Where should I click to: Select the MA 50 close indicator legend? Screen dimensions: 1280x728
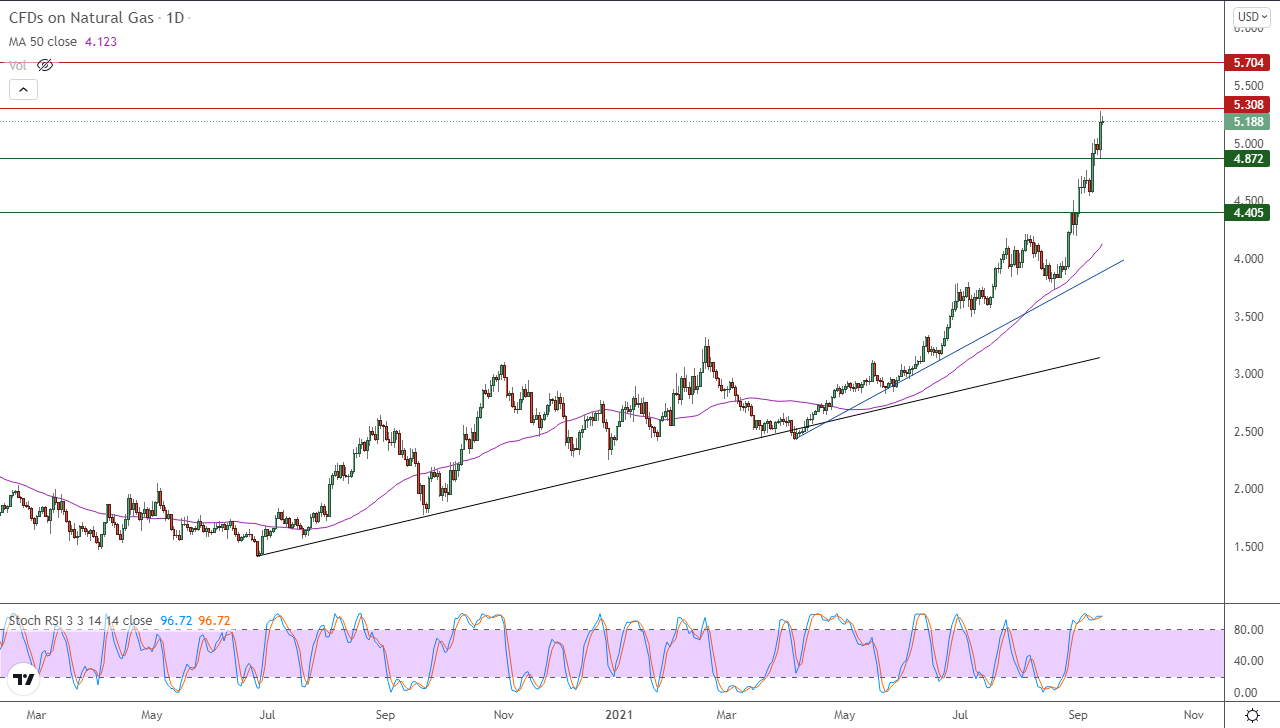point(44,41)
